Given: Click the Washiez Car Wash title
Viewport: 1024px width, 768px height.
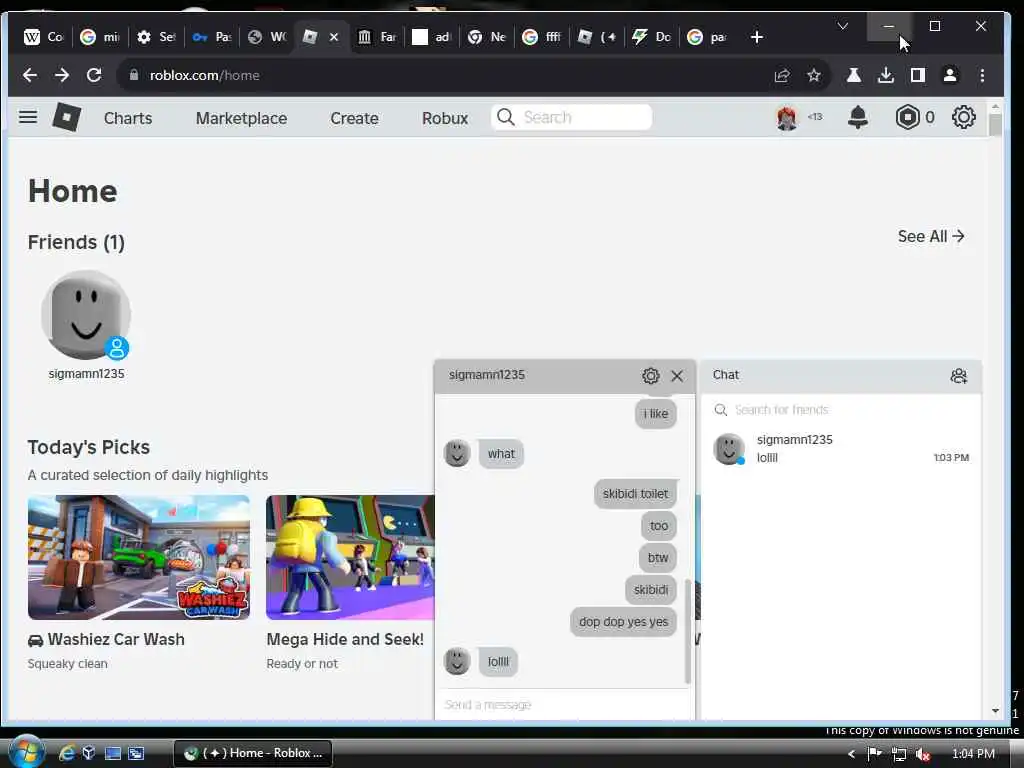Looking at the screenshot, I should tap(116, 639).
